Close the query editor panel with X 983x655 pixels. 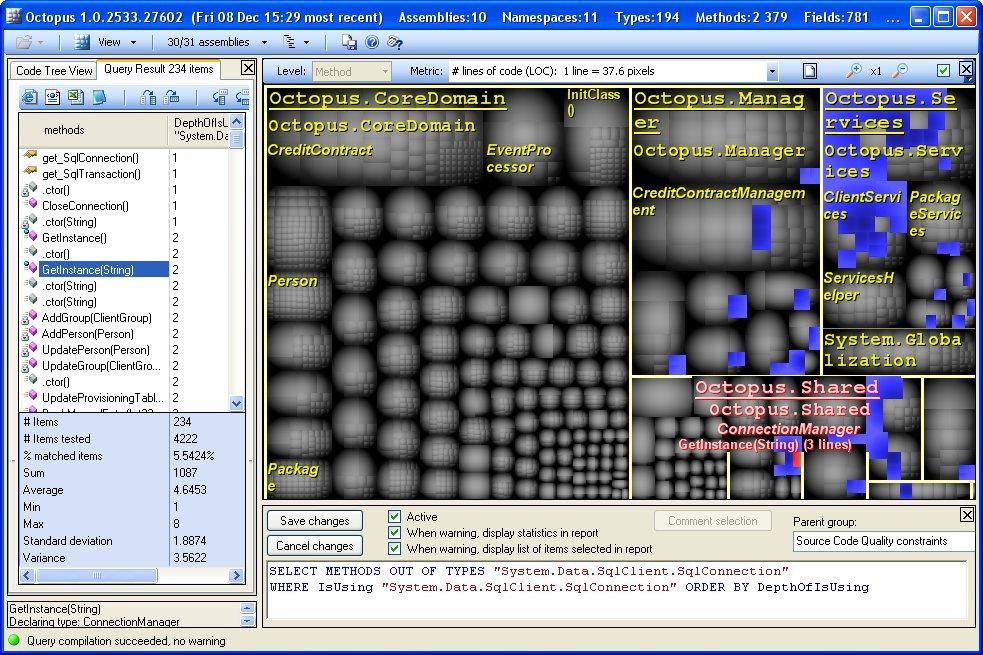(967, 515)
